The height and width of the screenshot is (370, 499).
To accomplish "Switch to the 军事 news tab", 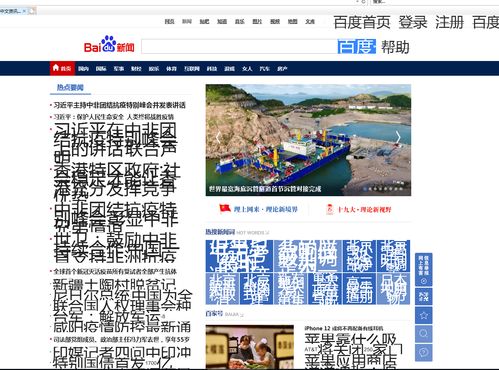I will tap(119, 69).
